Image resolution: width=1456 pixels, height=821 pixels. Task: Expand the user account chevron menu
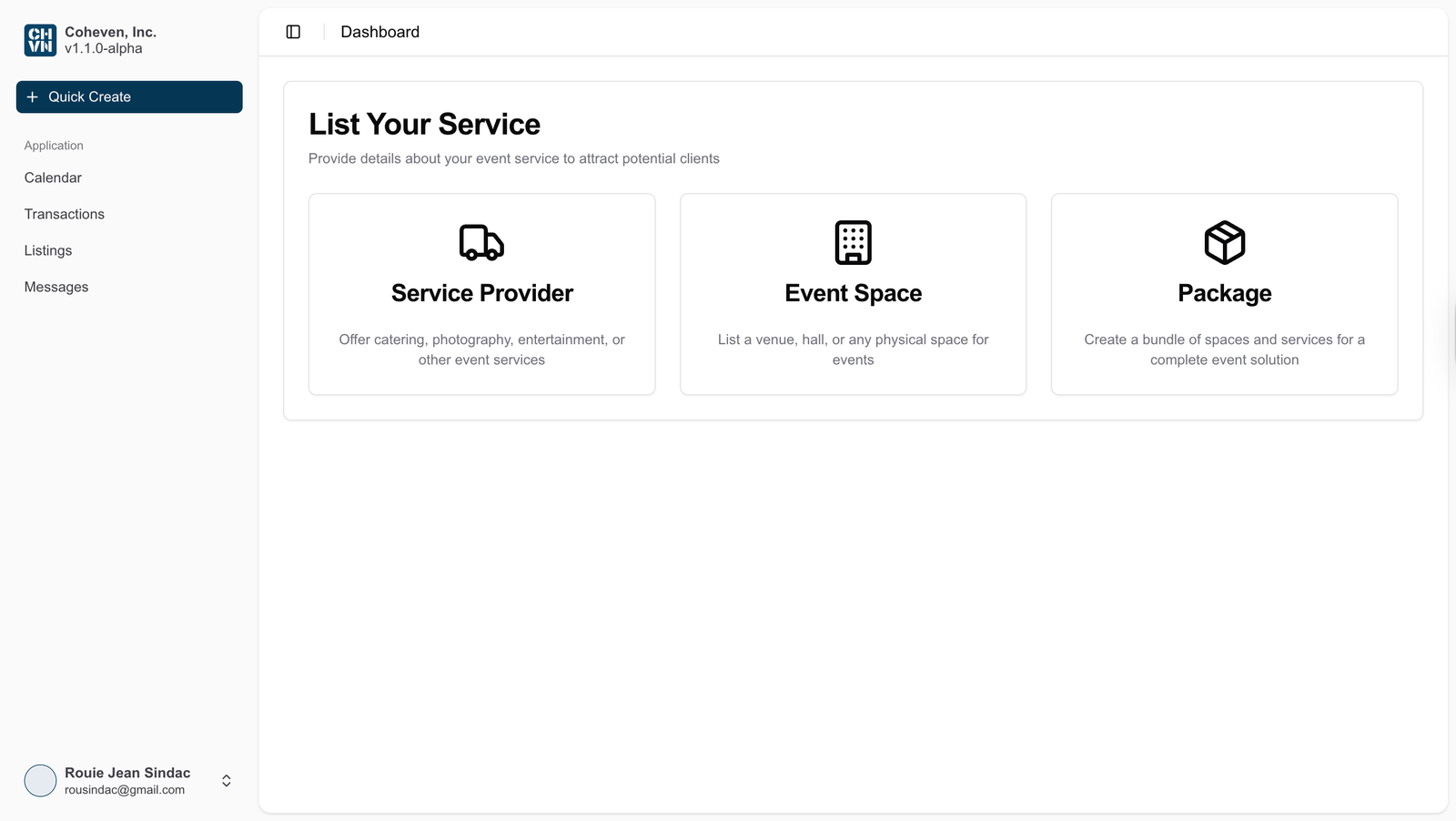(x=227, y=781)
